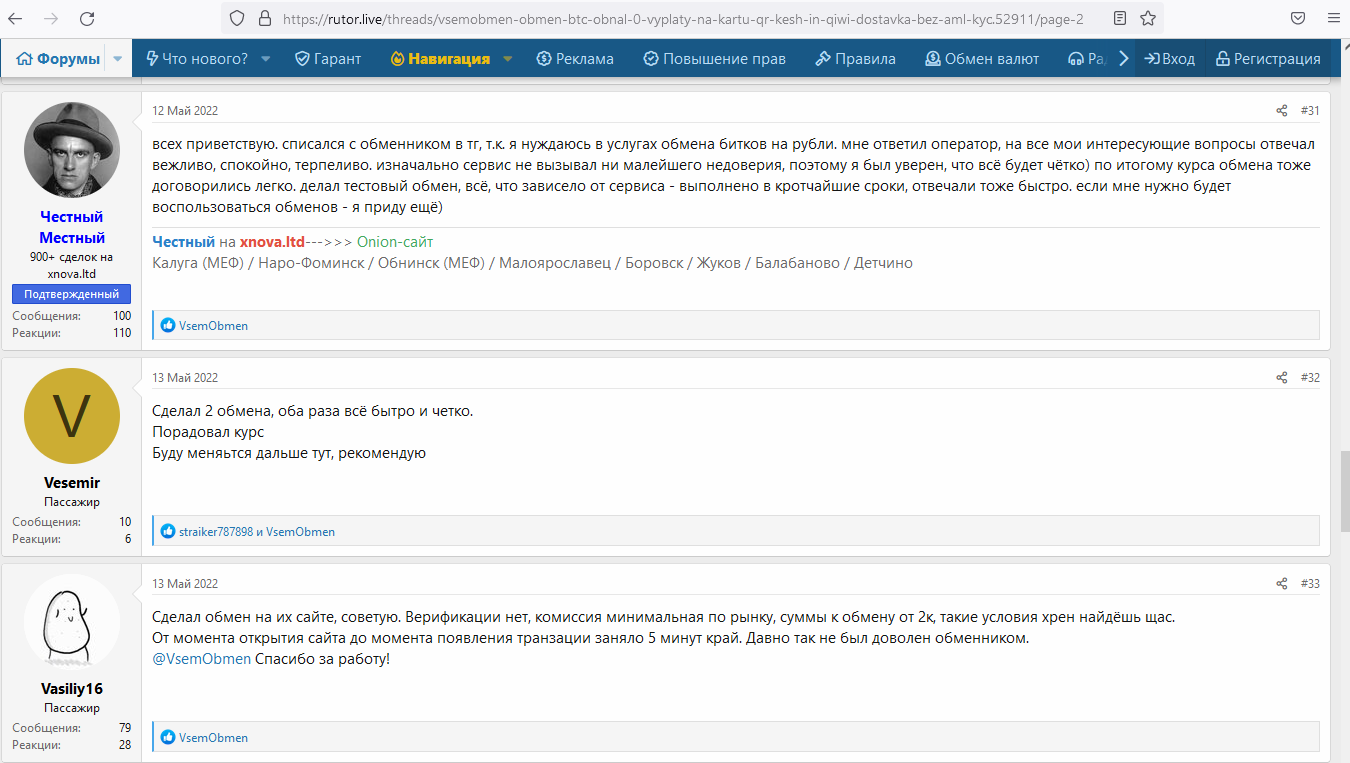Open the @VsemObmen mention link

[x=201, y=659]
